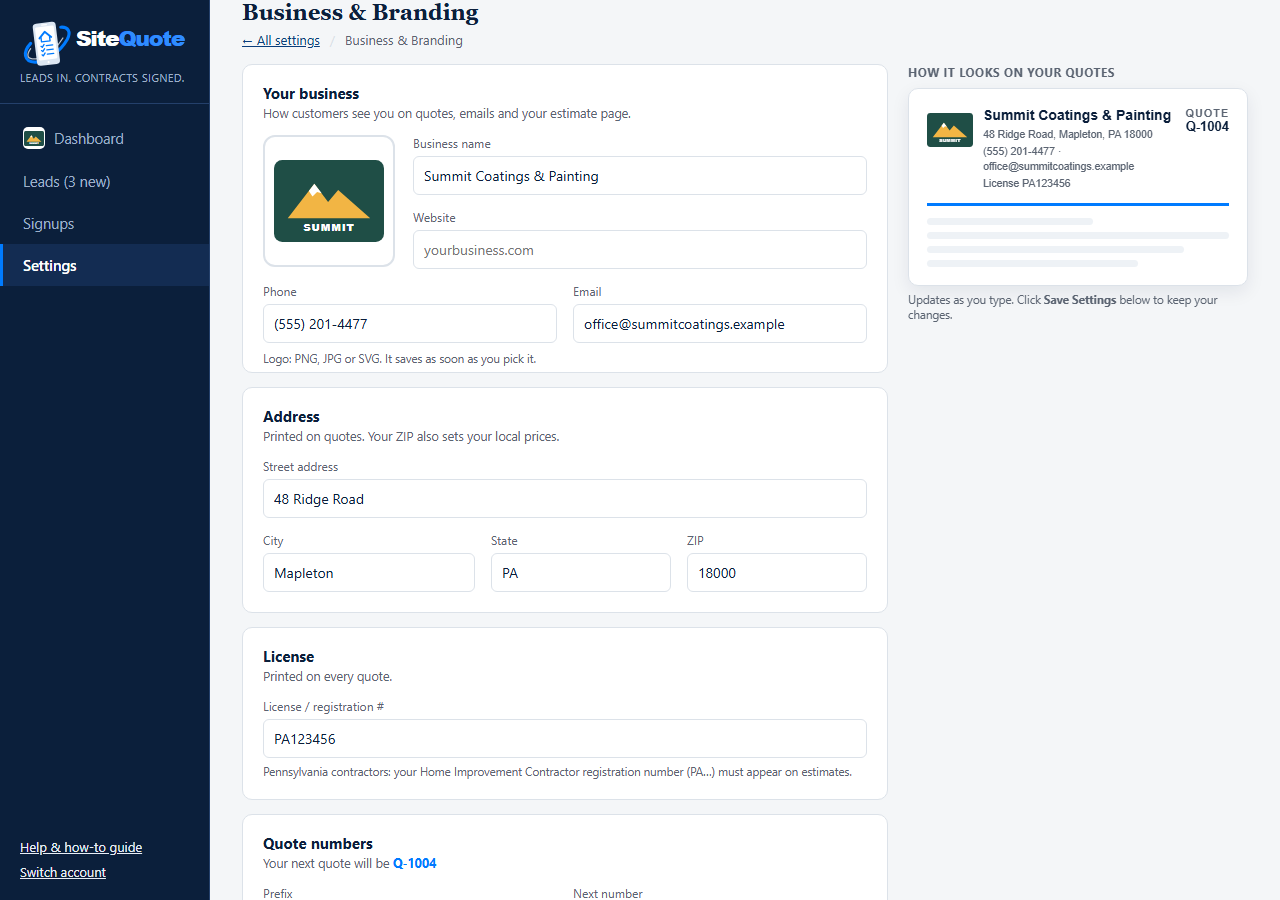Click the SiteQuote logo in the sidebar
The image size is (1280, 900).
(x=104, y=42)
